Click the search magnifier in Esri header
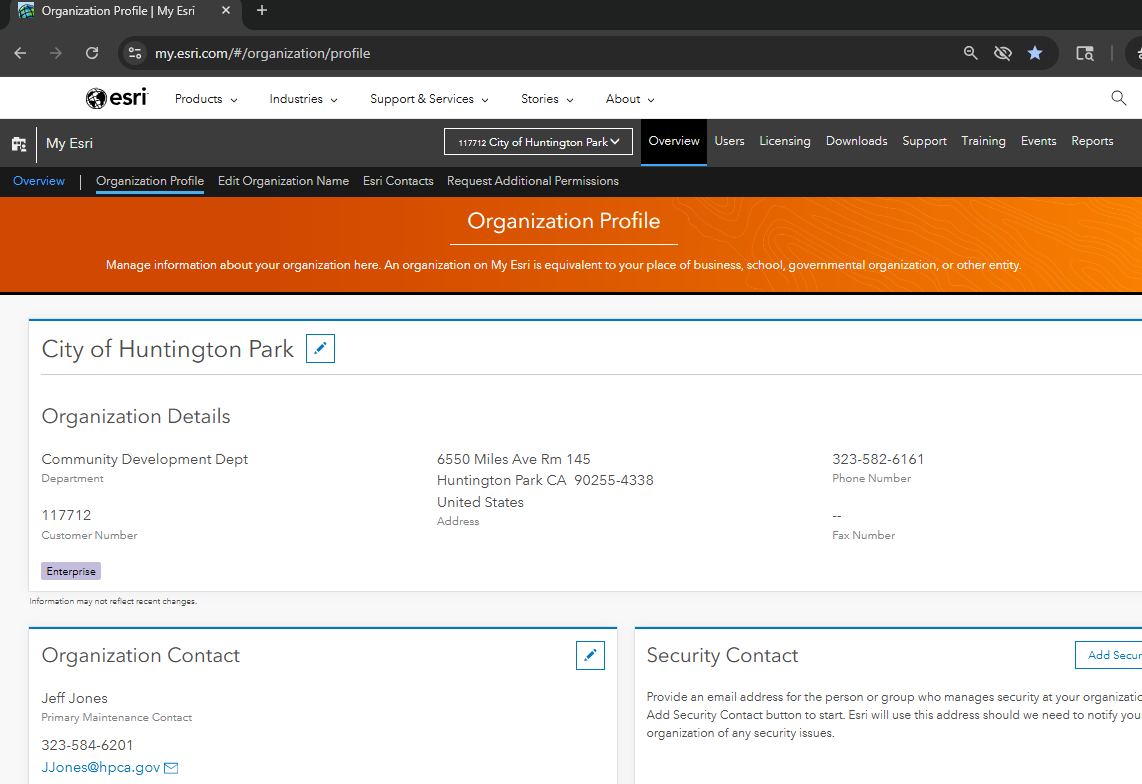The width and height of the screenshot is (1142, 784). pyautogui.click(x=1119, y=98)
